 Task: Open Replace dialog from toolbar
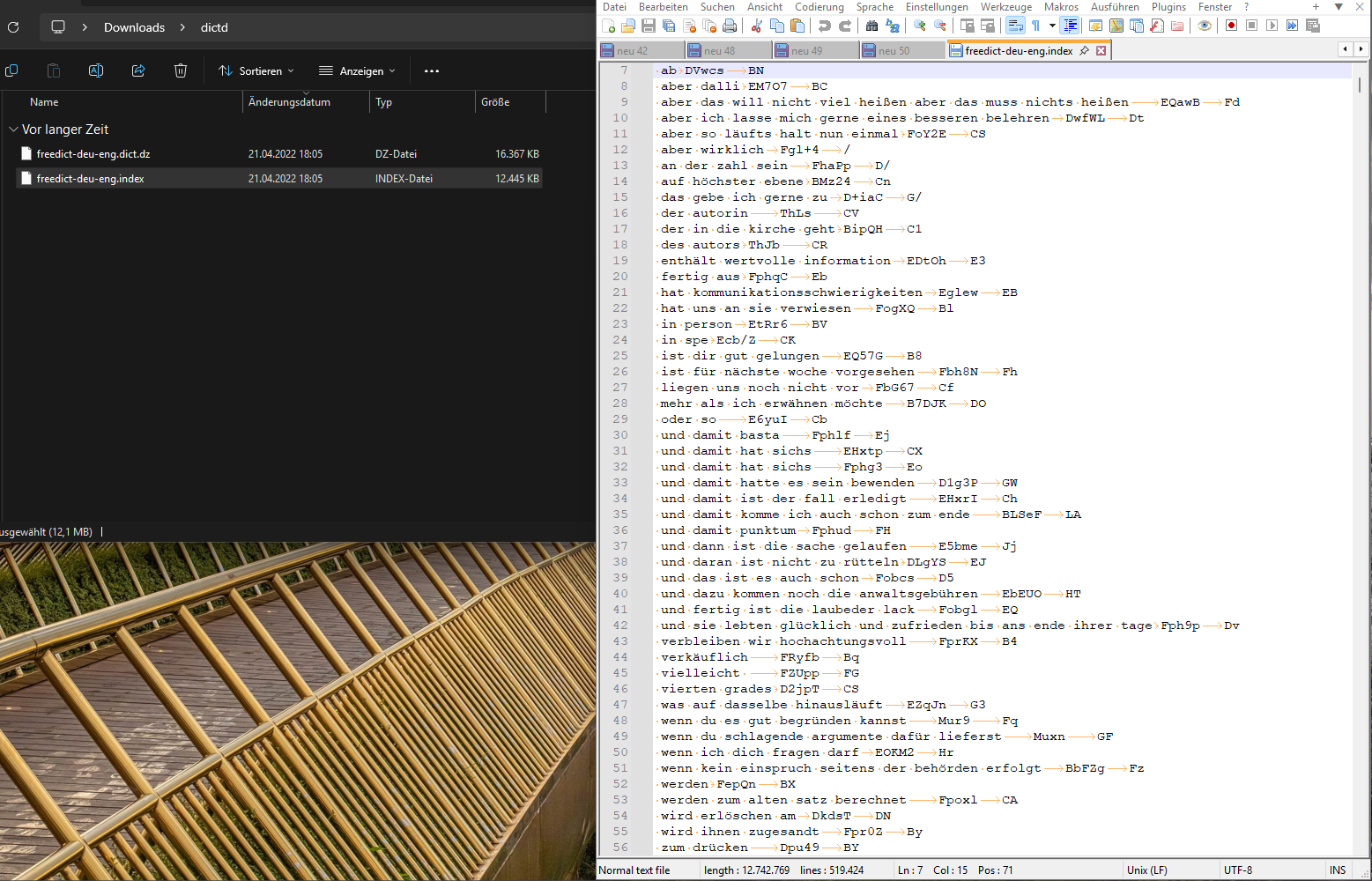893,26
